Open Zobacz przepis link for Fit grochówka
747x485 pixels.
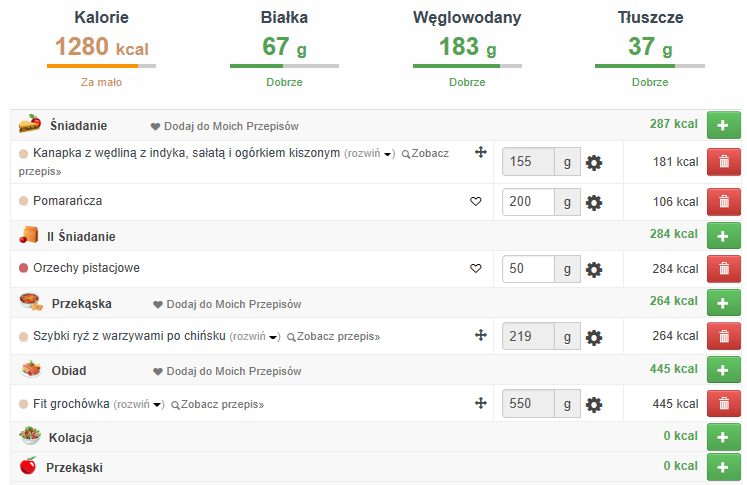217,405
